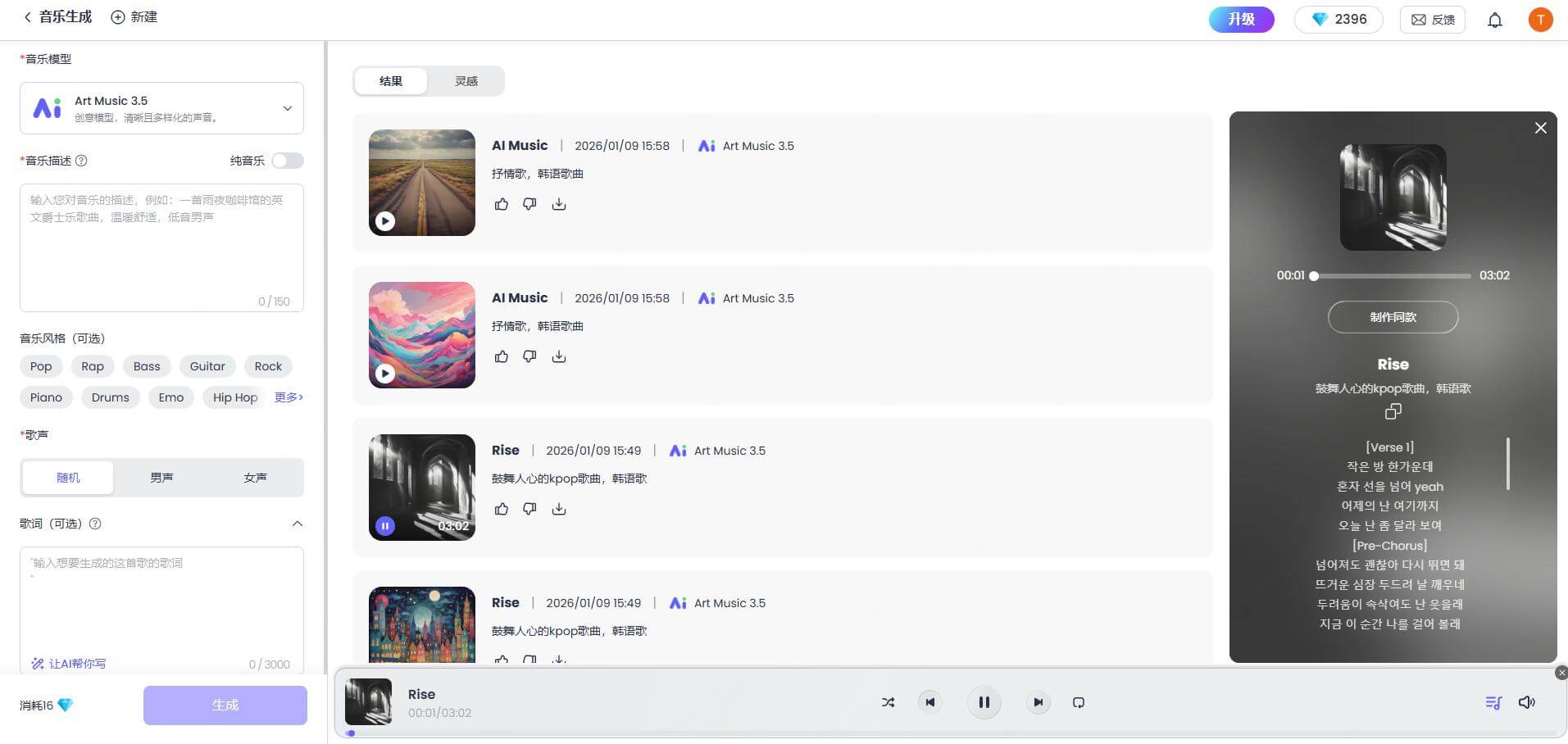This screenshot has width=1568, height=744.
Task: Dislike the second AI Music song
Action: point(529,356)
